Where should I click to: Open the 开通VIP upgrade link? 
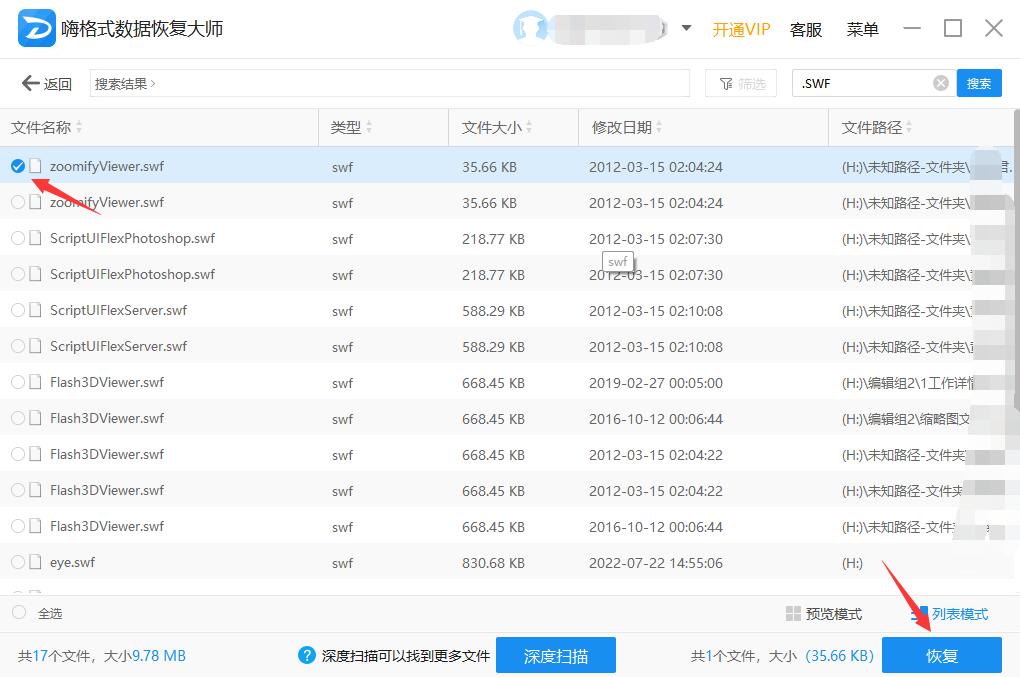point(741,30)
